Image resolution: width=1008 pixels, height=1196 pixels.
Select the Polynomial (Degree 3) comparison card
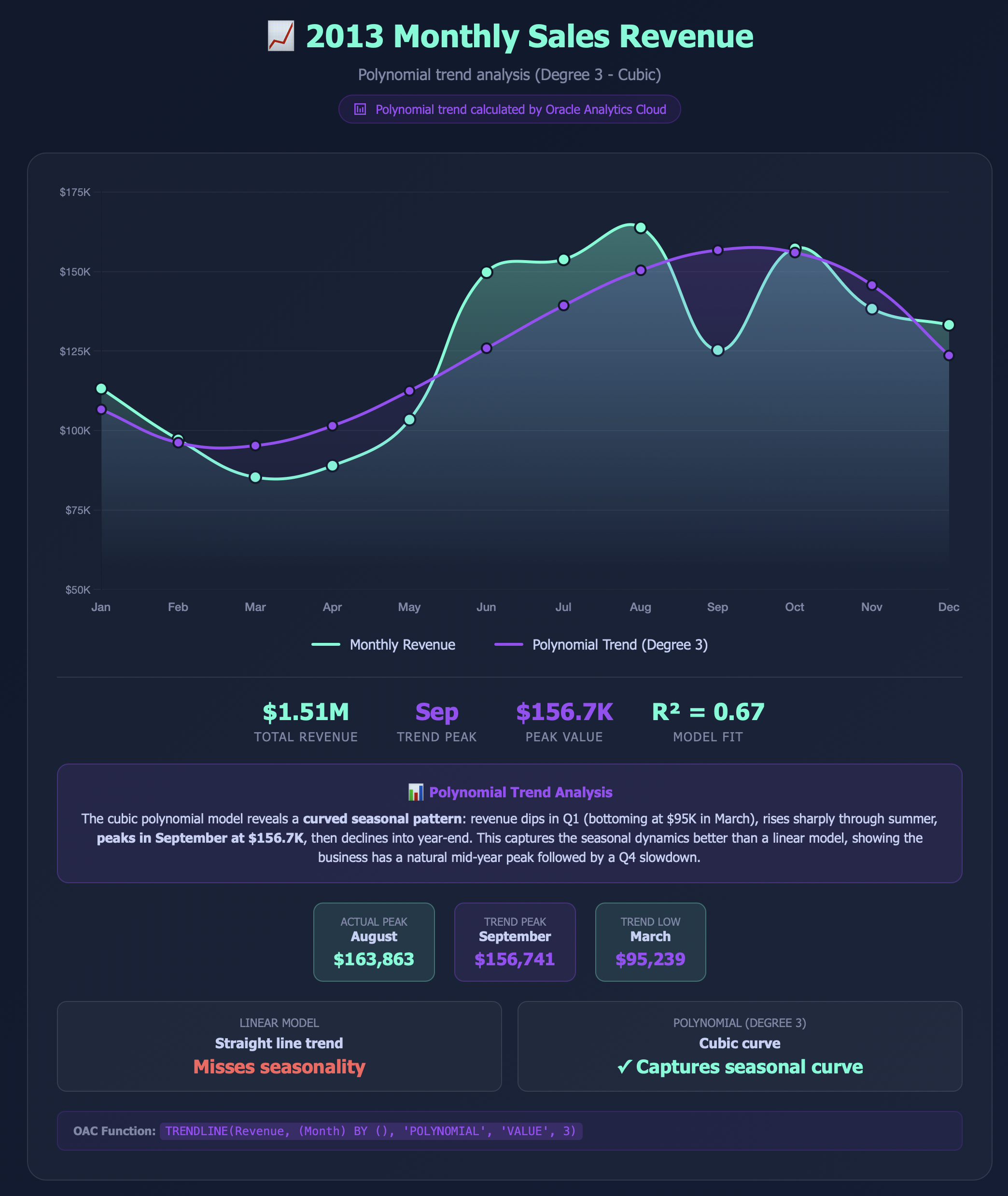tap(740, 1046)
